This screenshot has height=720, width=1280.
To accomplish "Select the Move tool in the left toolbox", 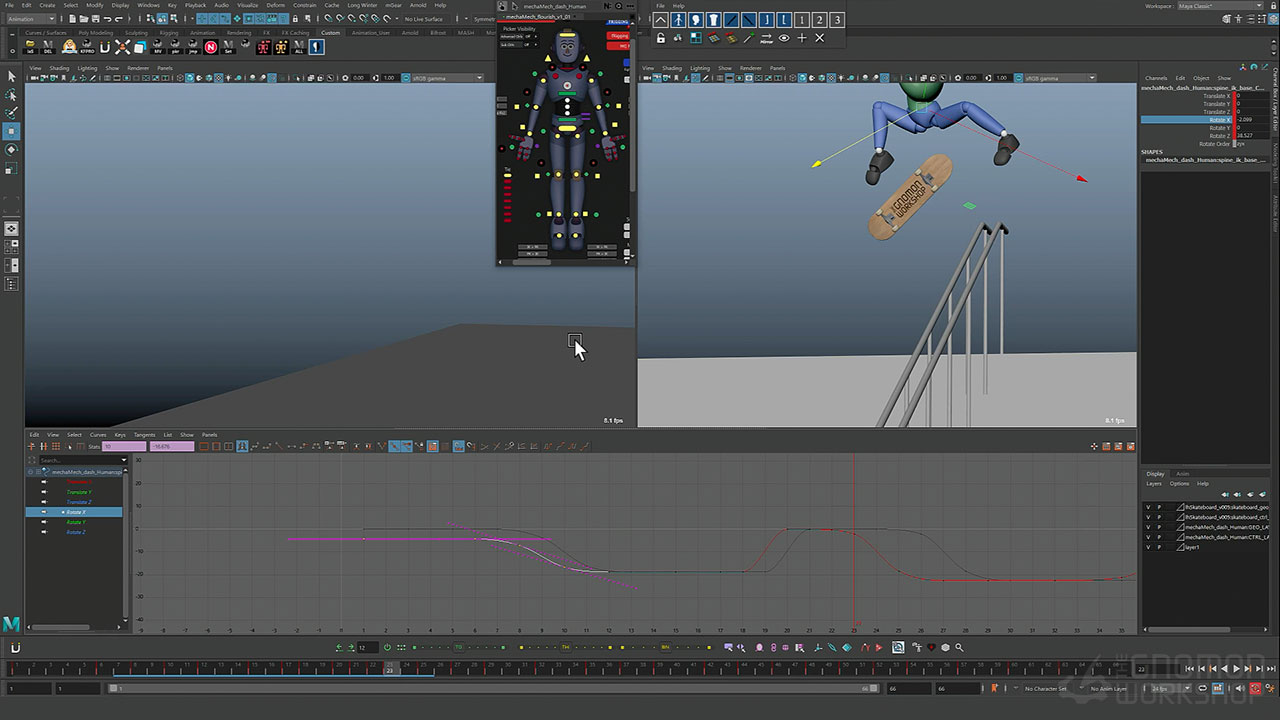I will [11, 131].
